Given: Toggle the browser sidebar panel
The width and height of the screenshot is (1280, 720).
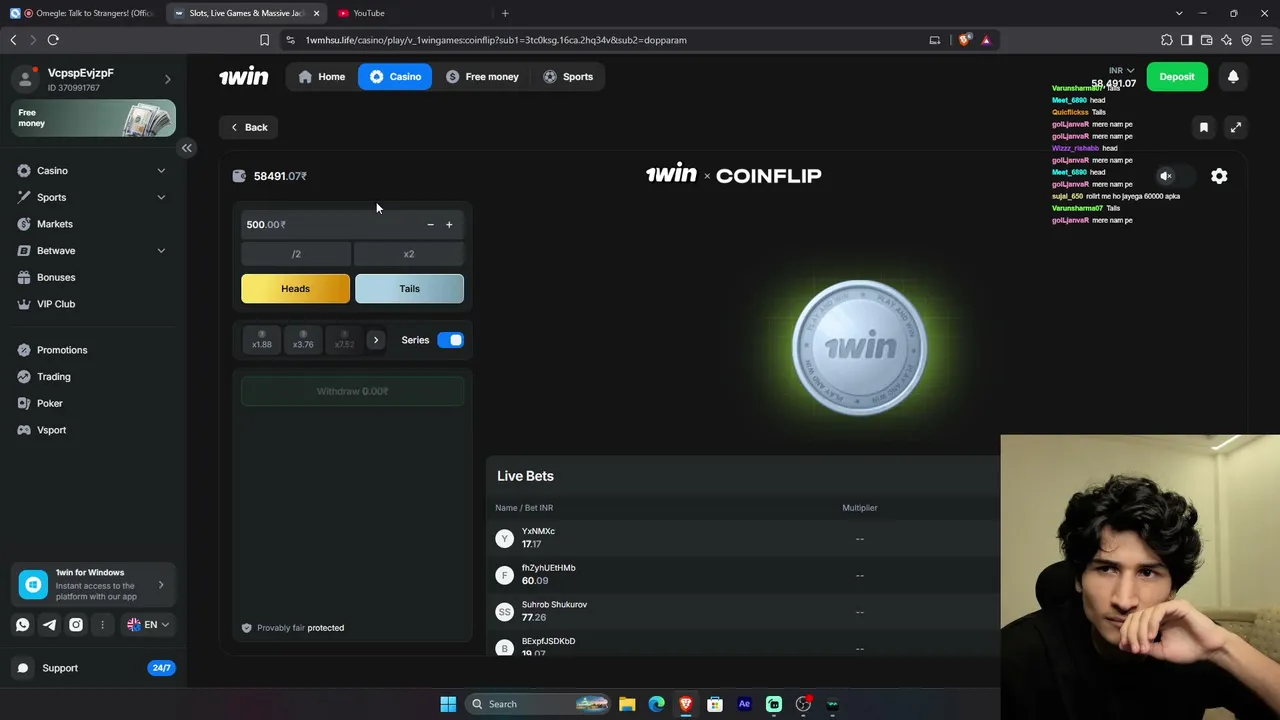Looking at the screenshot, I should tap(1186, 40).
